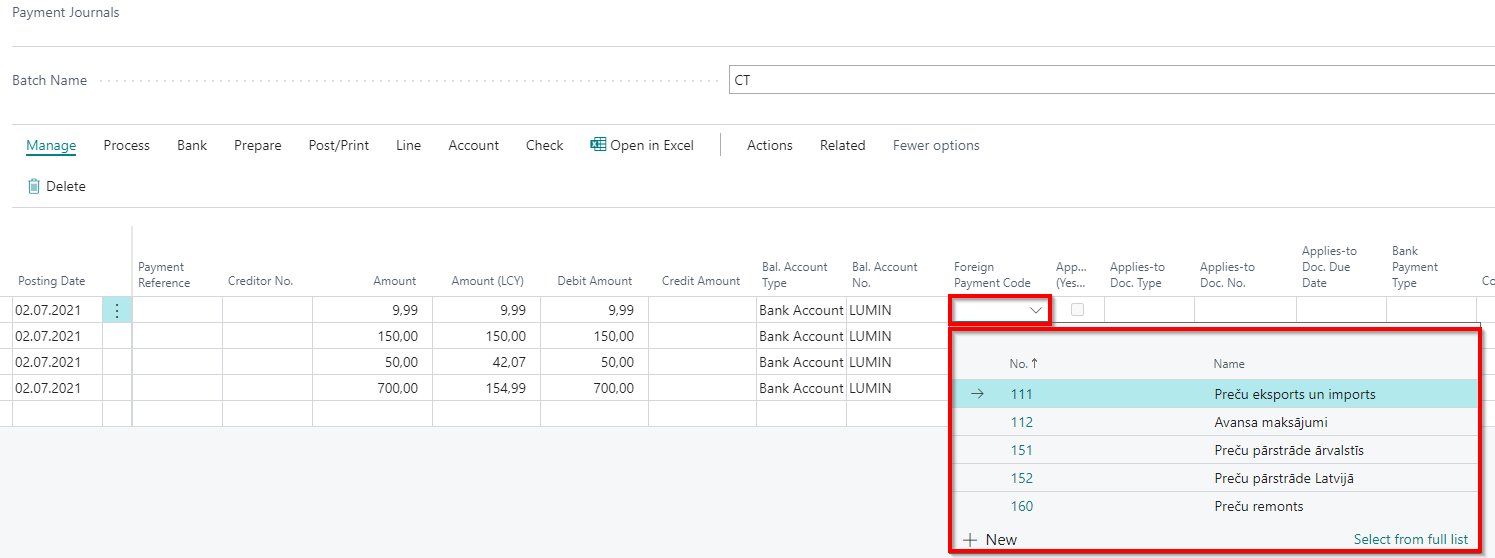1495x558 pixels.
Task: Click Bal. Account Type column header
Action: pos(795,275)
